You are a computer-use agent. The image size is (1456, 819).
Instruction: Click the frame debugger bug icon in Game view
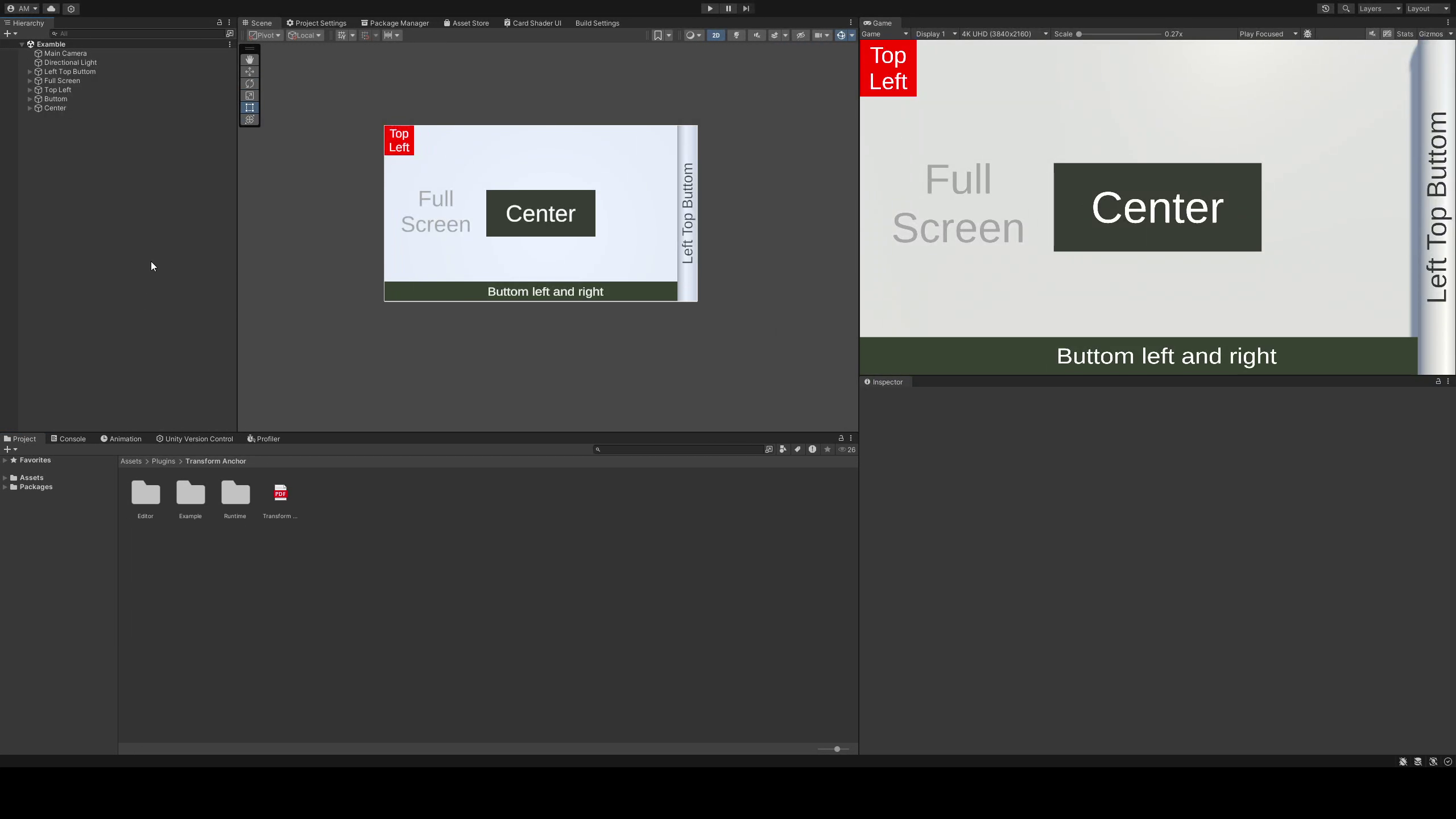click(1308, 34)
